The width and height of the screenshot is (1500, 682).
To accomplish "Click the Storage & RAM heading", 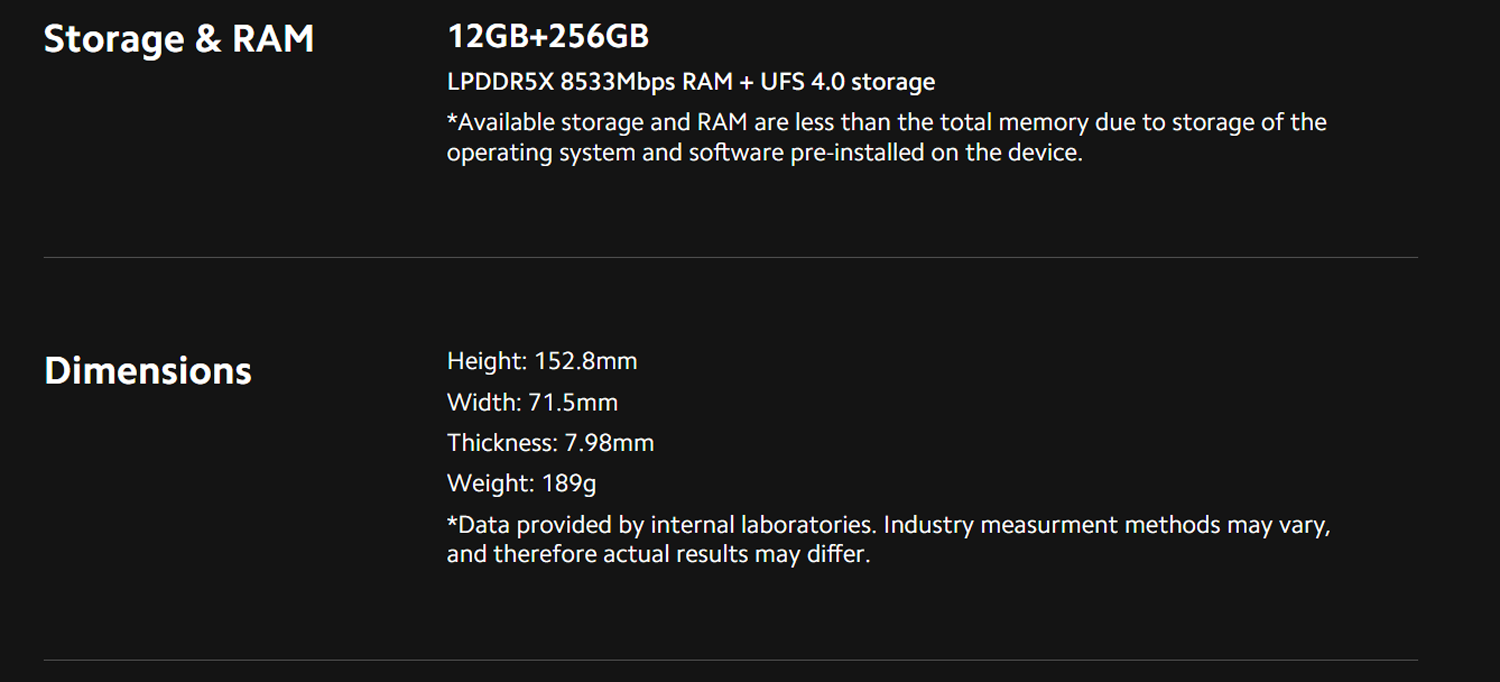I will (179, 39).
